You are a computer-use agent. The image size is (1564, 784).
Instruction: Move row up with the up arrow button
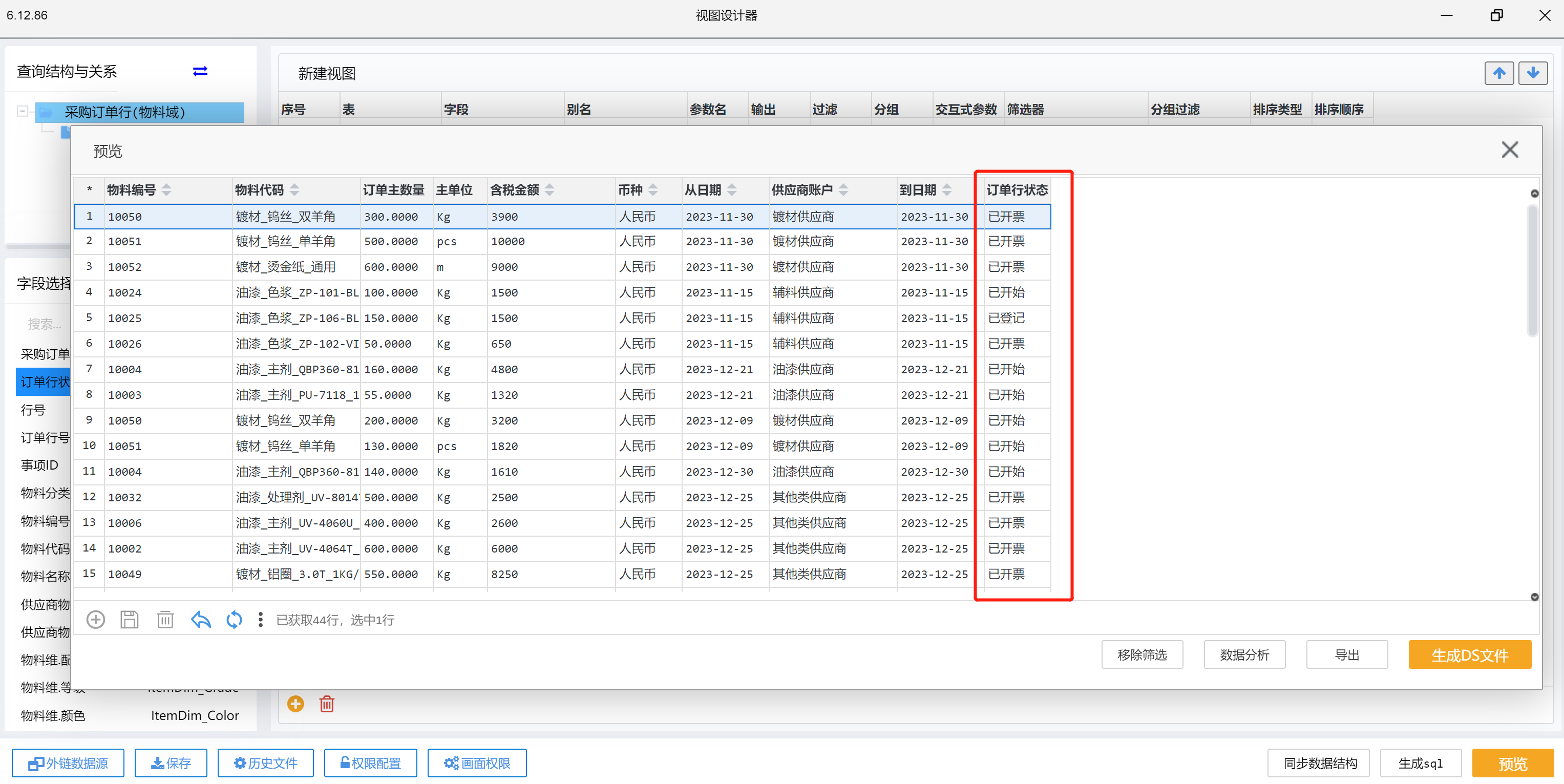[1498, 73]
